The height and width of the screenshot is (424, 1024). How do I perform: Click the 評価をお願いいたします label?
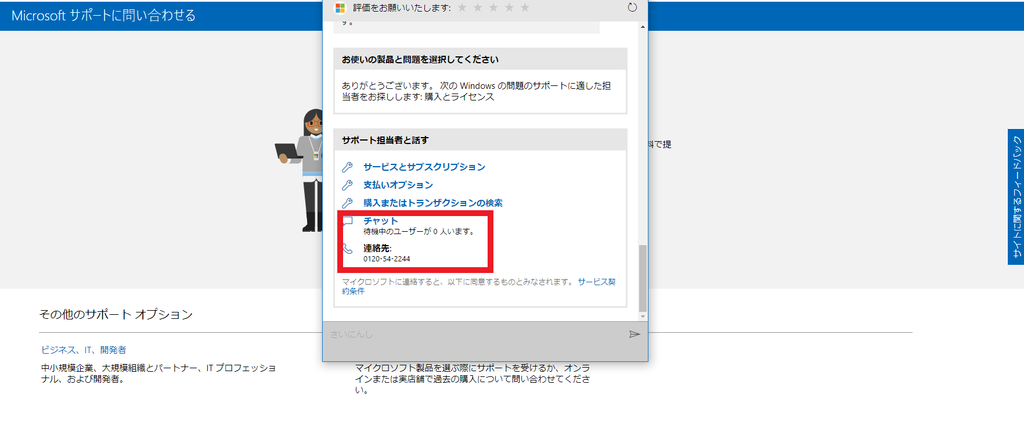[401, 8]
